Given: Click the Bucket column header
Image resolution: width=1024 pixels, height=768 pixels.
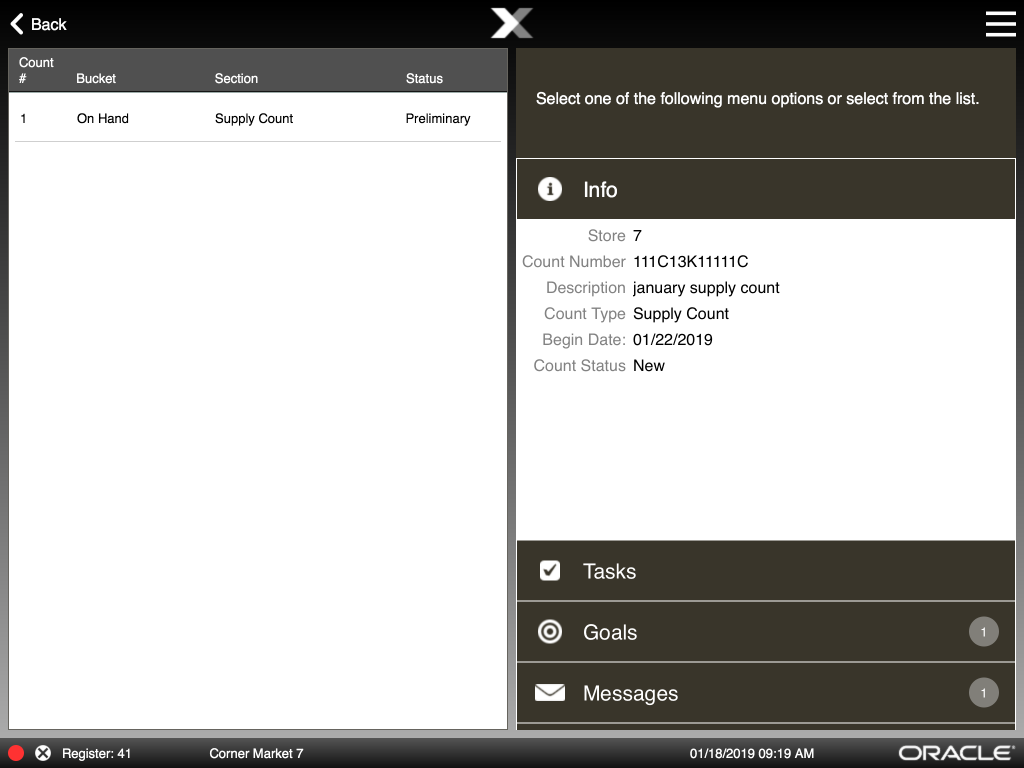Looking at the screenshot, I should (x=96, y=78).
